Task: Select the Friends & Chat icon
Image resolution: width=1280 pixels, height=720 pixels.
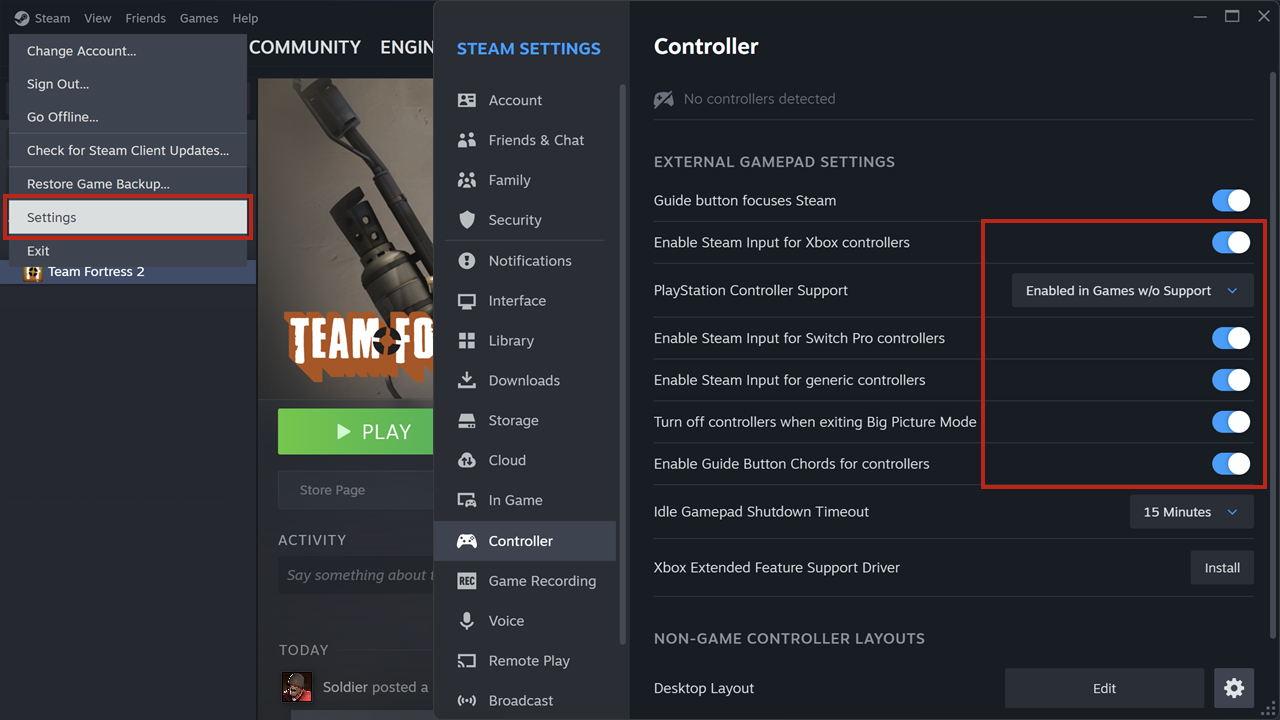Action: 467,140
